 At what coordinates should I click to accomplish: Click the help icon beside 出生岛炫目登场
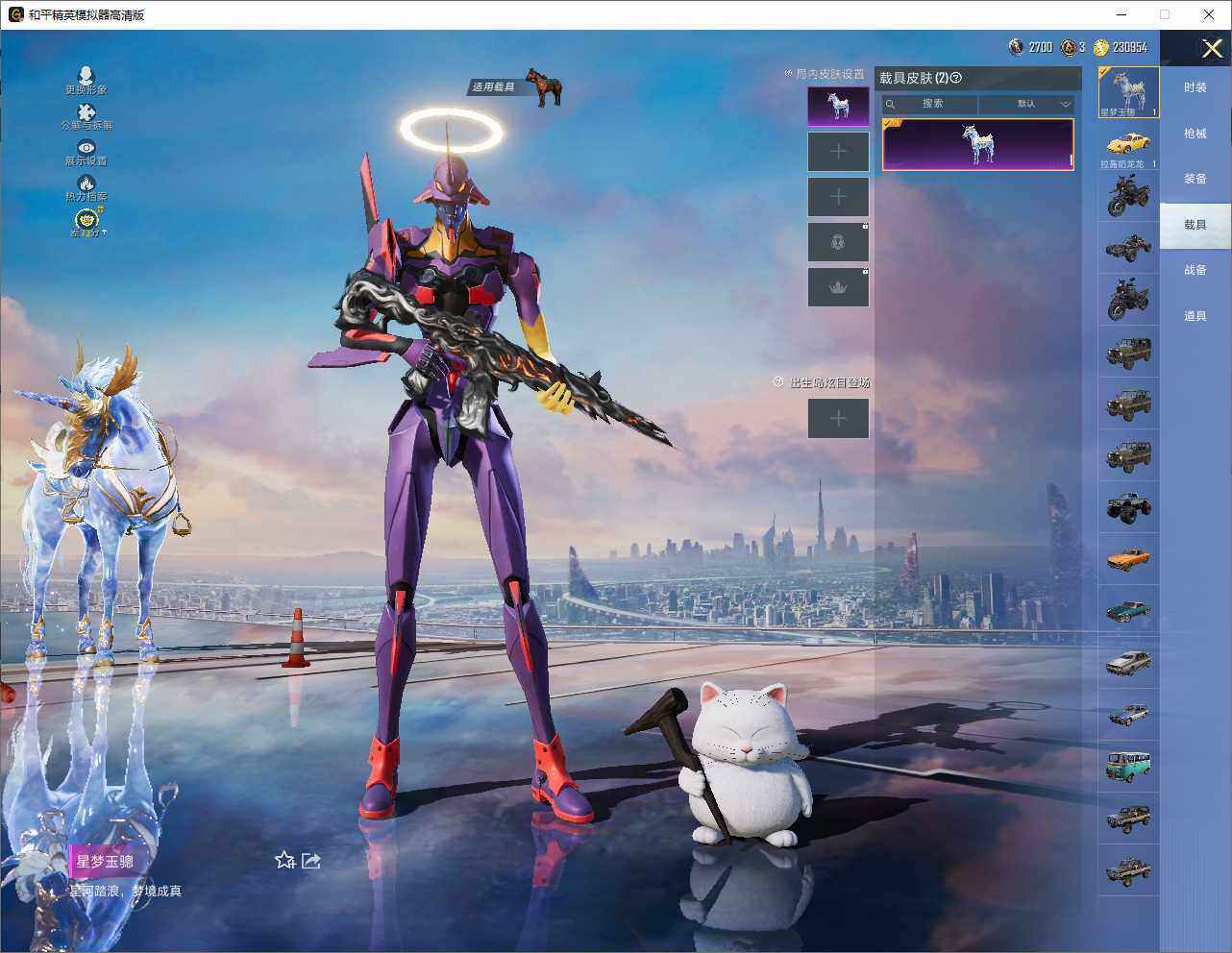[x=778, y=382]
